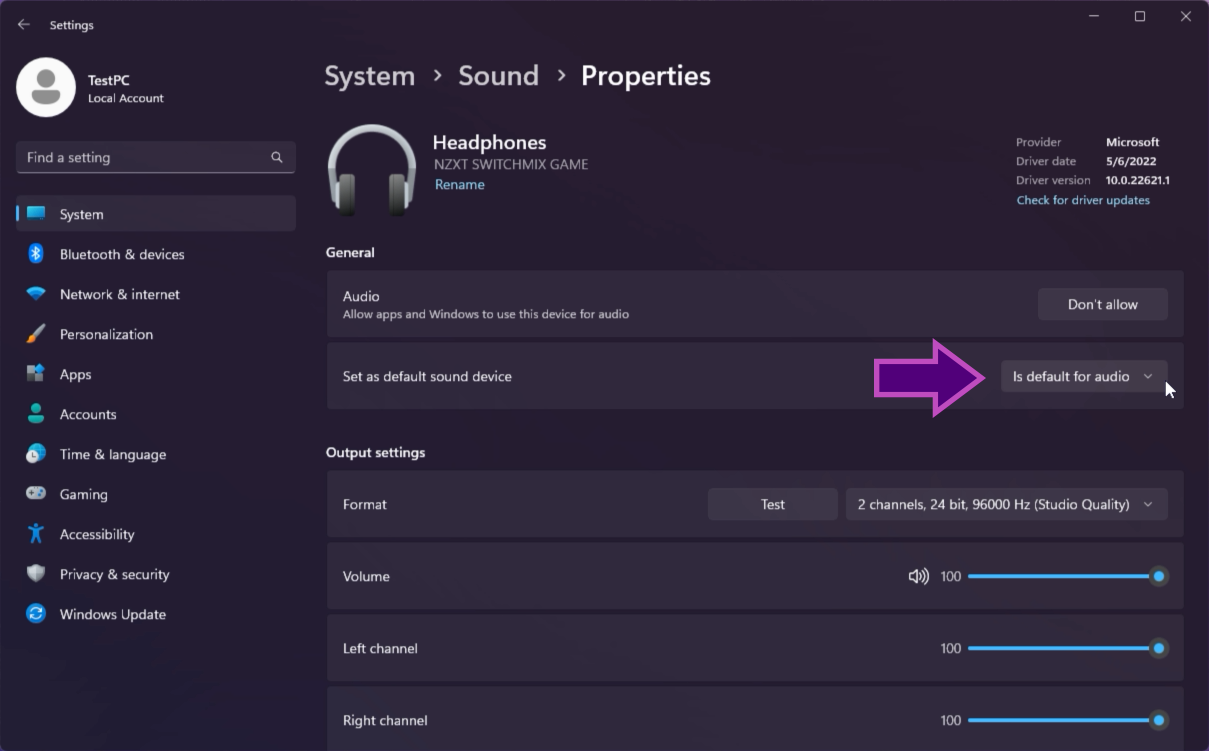Click the 'NZXT SWITCHMIX GAME' device text
This screenshot has height=751, width=1209.
click(511, 164)
